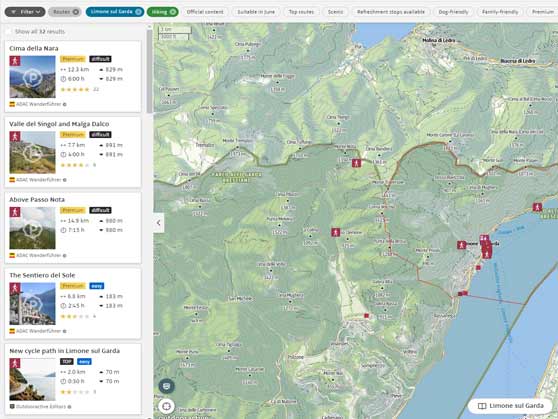Toggle the Family-friendly filter
The image size is (558, 419).
coord(500,12)
